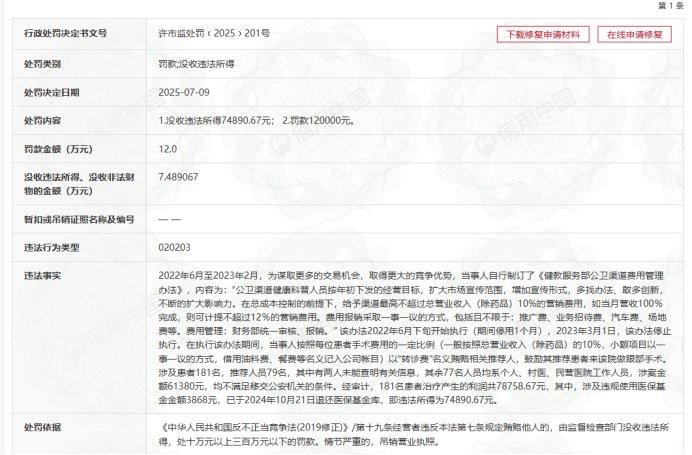
Task: Click the fine amount value 12.0
Action: pyautogui.click(x=168, y=149)
